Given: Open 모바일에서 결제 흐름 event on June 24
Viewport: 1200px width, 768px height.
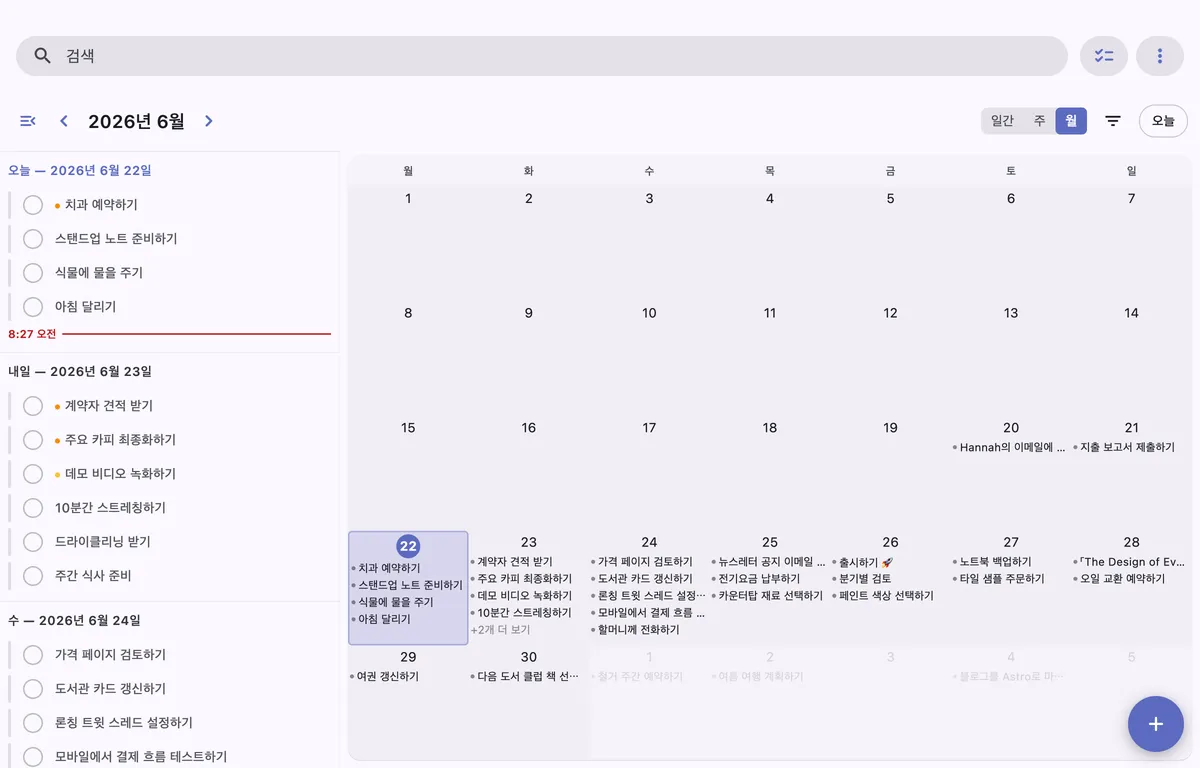Looking at the screenshot, I should coord(648,613).
